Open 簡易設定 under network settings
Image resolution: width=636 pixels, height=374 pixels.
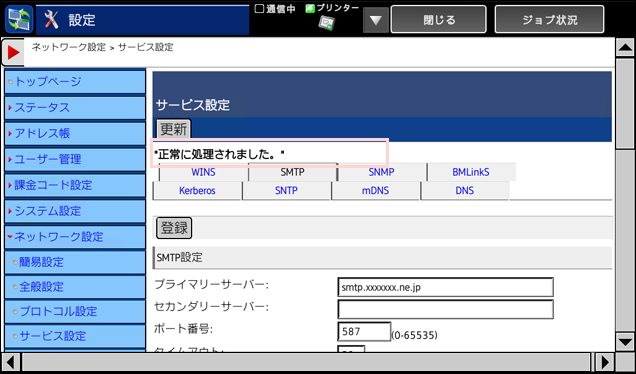(75, 262)
